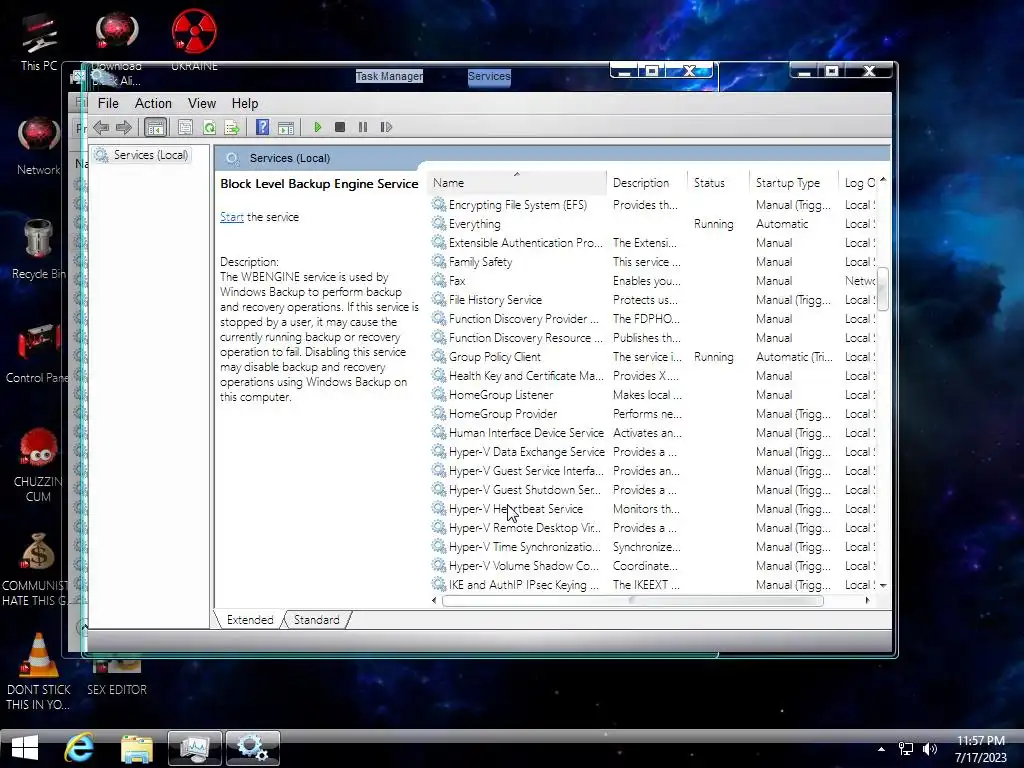Open Internet Explorer from the taskbar

click(79, 748)
